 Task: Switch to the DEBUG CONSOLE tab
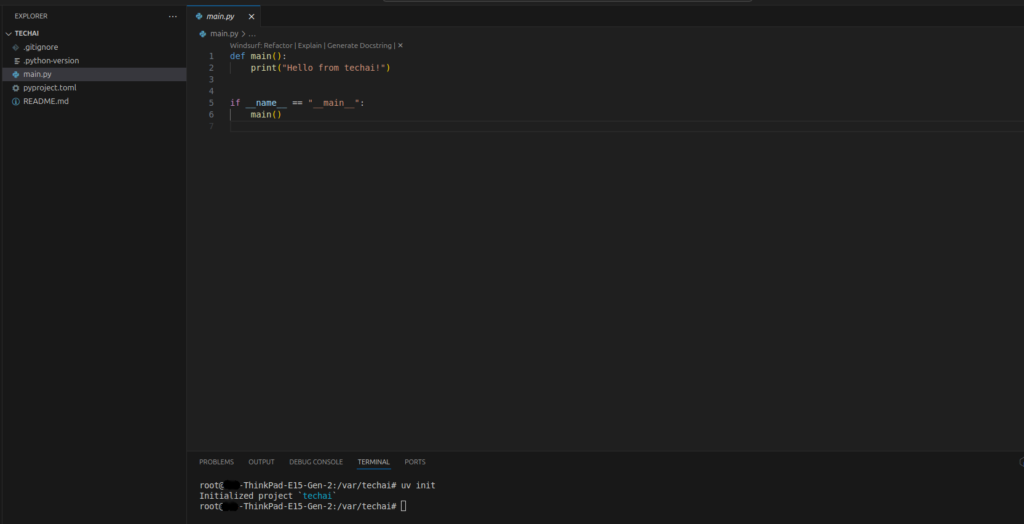coord(316,462)
